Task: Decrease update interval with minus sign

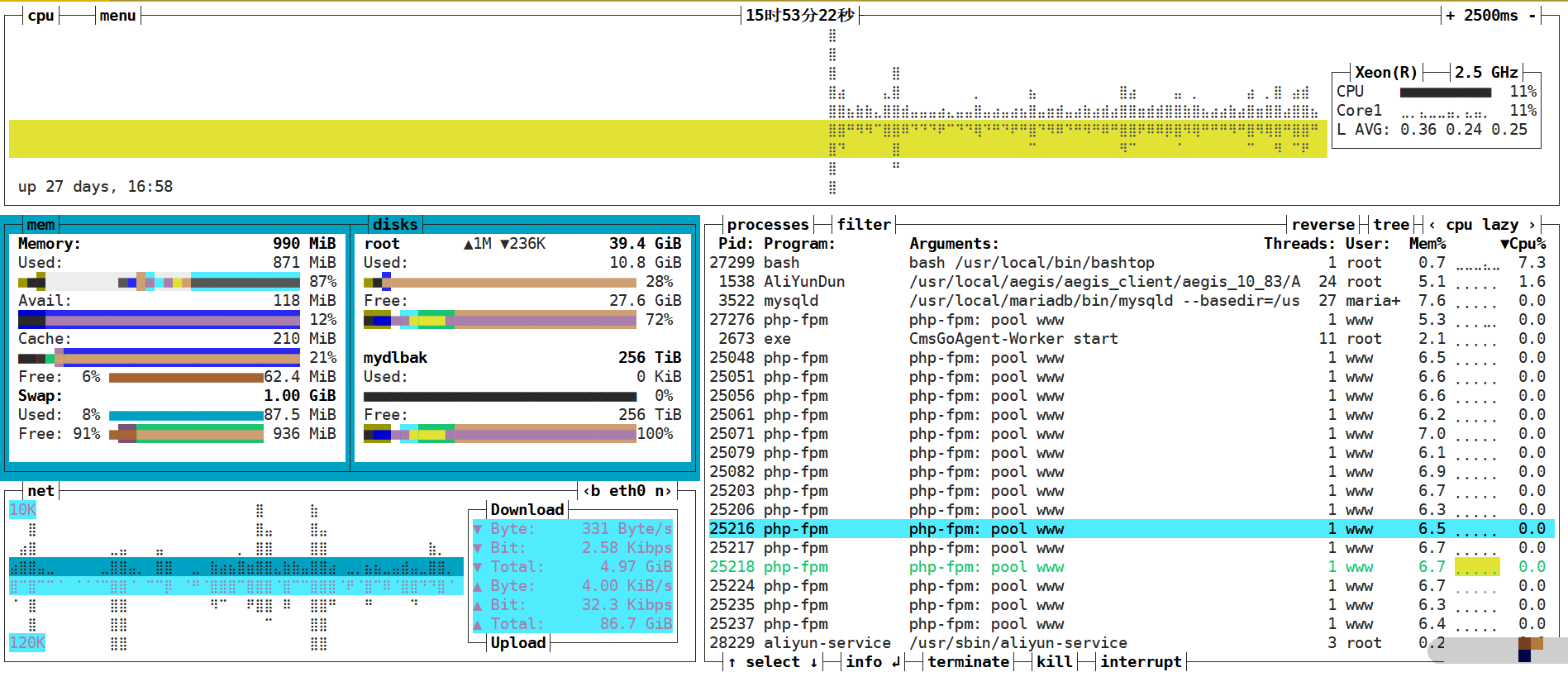Action: click(1532, 16)
